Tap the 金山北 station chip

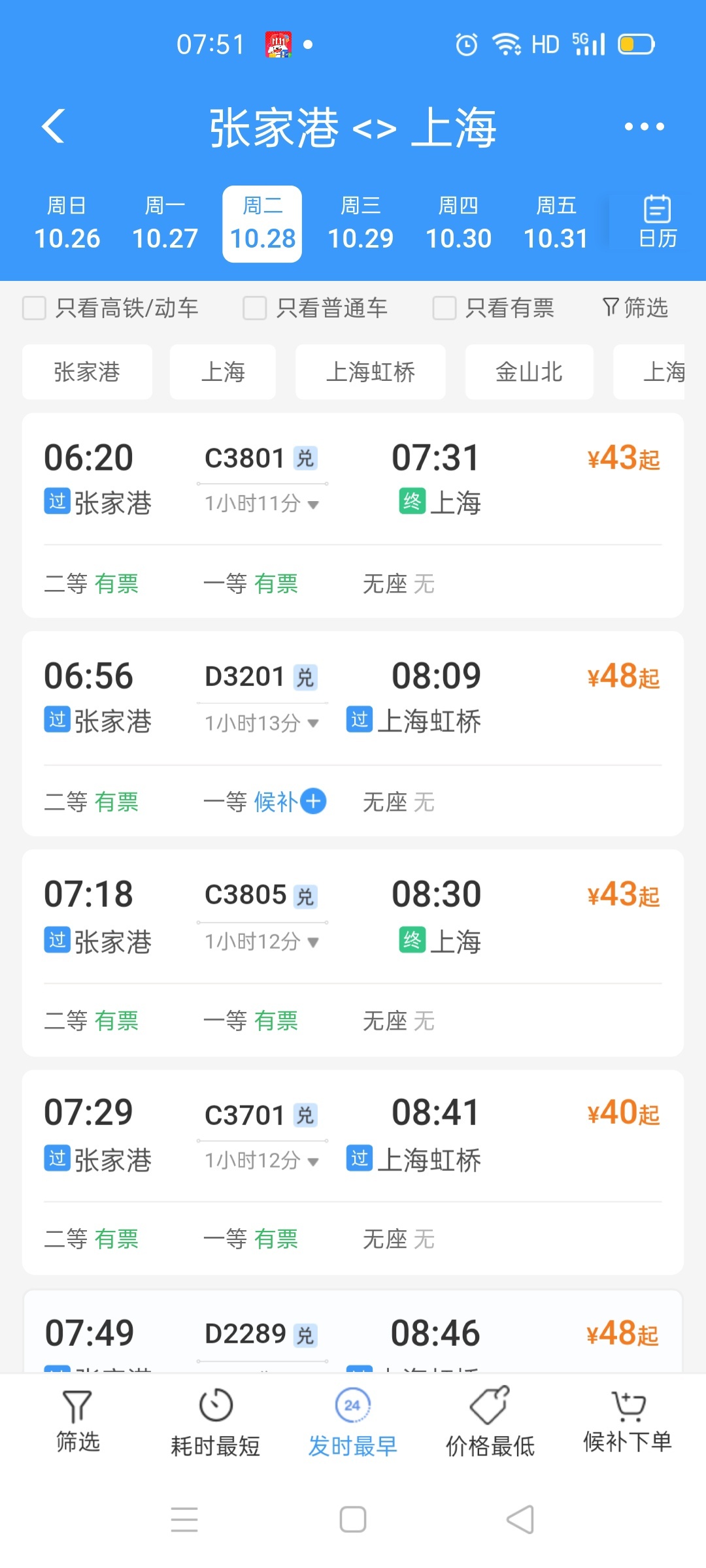coord(529,372)
